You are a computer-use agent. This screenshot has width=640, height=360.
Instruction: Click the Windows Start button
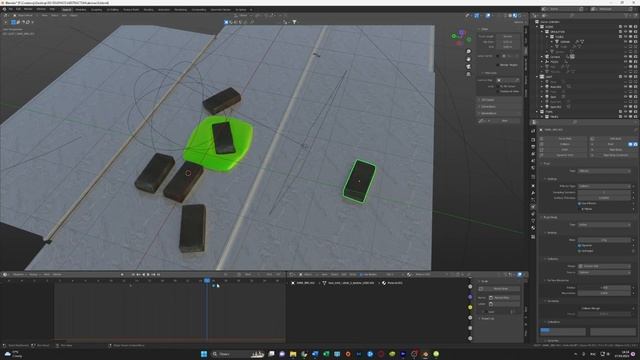click(x=204, y=354)
